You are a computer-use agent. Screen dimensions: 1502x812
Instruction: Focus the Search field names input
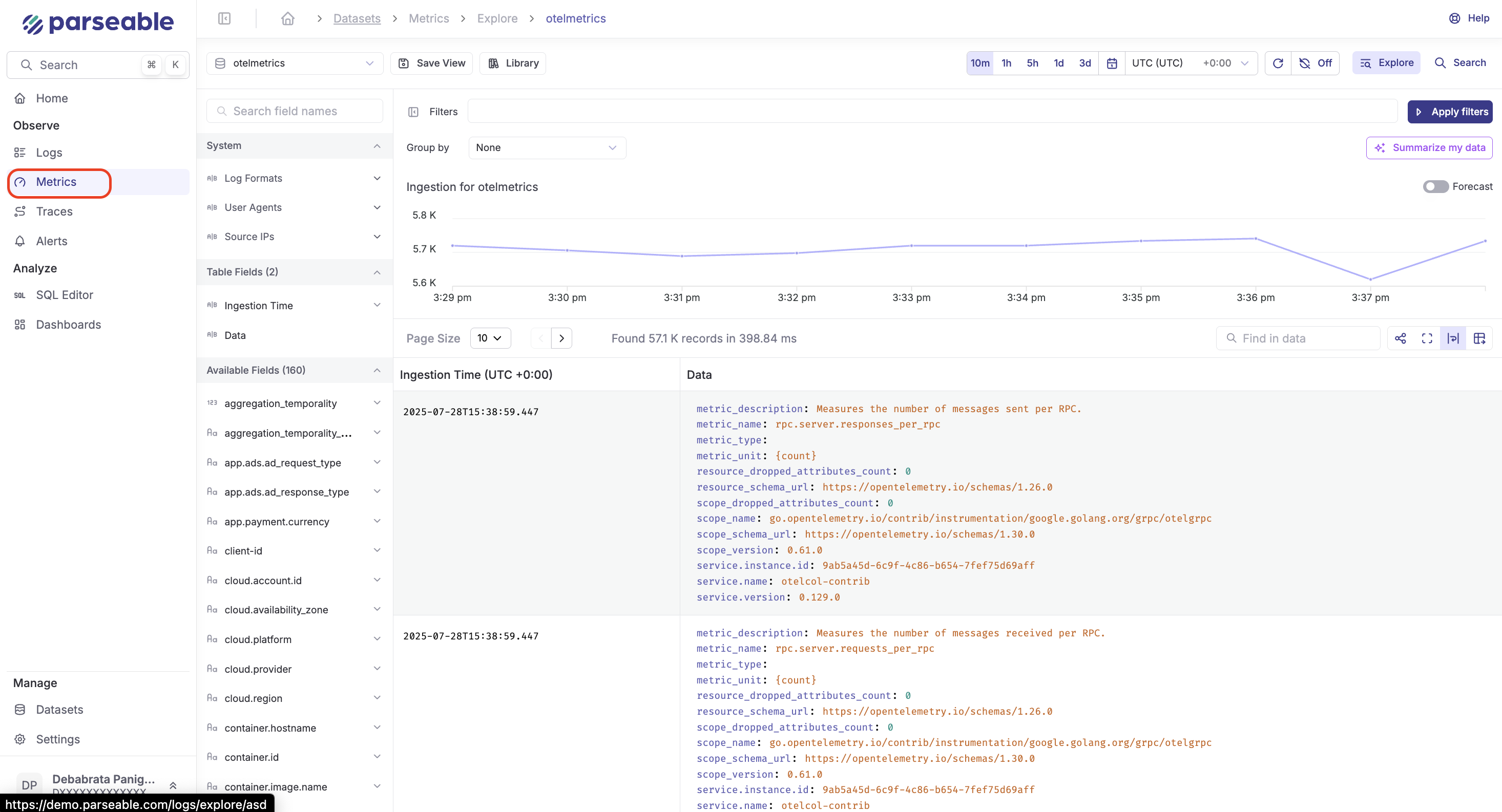[295, 111]
